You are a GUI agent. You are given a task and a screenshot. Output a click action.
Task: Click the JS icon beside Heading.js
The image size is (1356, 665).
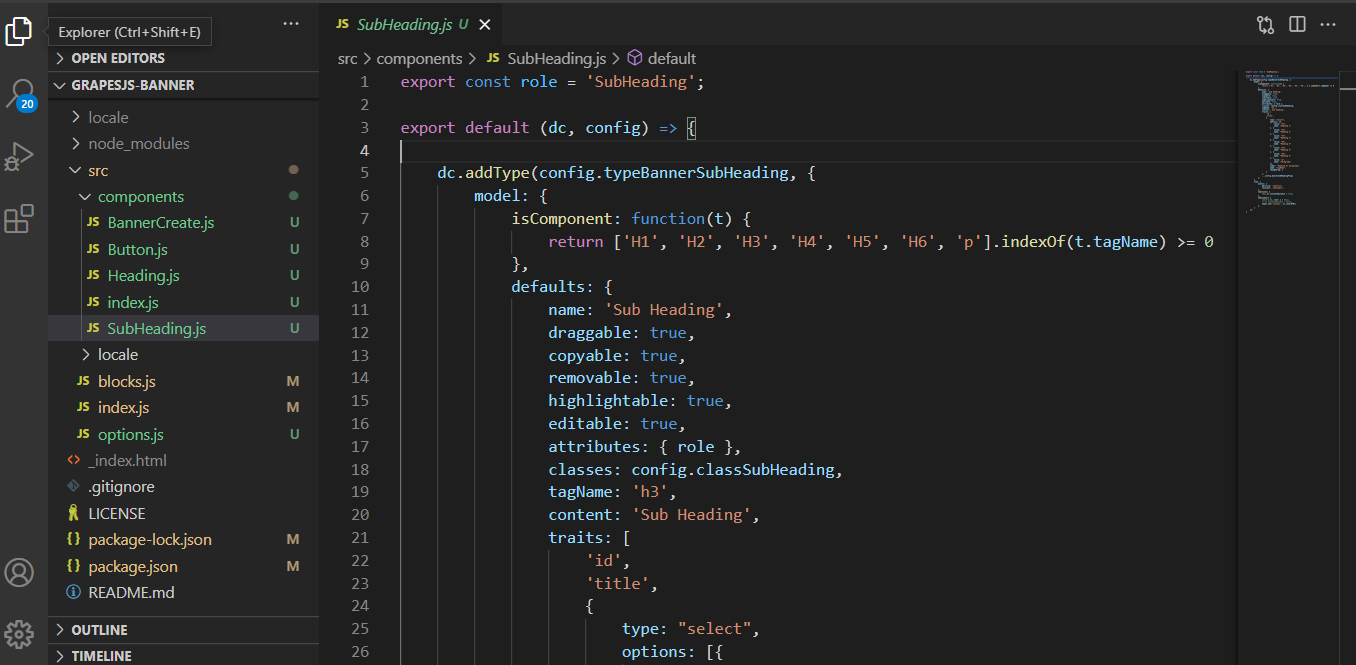93,275
